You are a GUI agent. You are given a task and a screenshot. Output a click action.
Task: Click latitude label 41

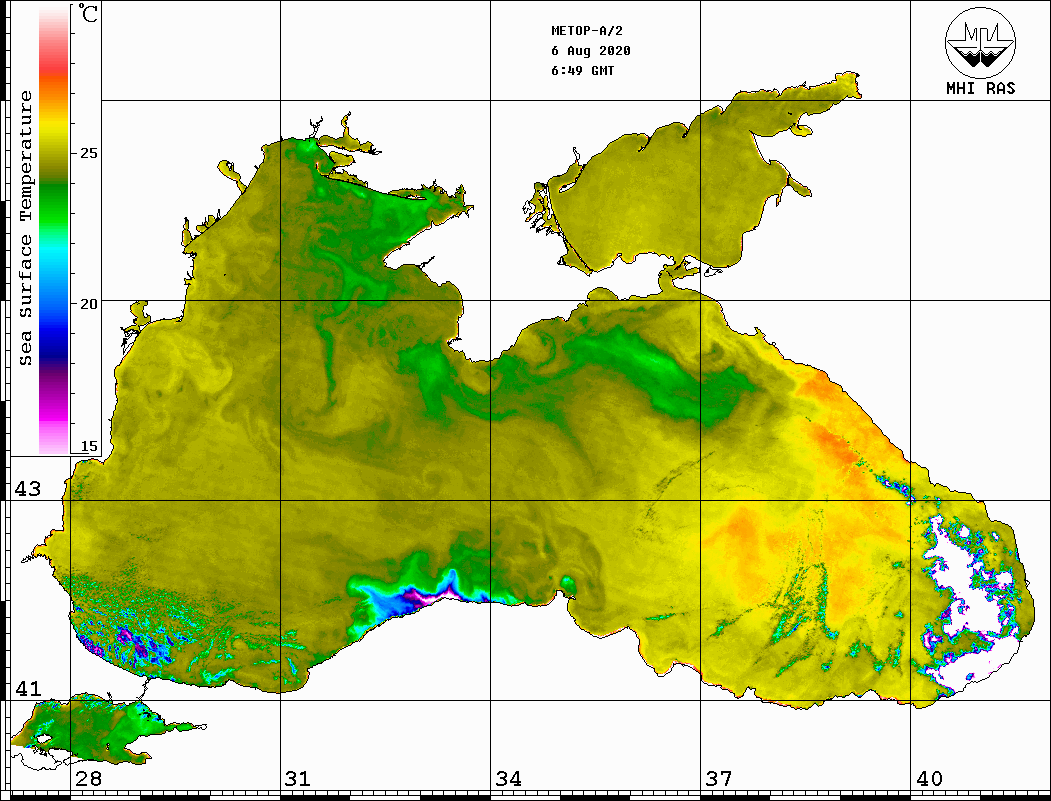[x=27, y=688]
